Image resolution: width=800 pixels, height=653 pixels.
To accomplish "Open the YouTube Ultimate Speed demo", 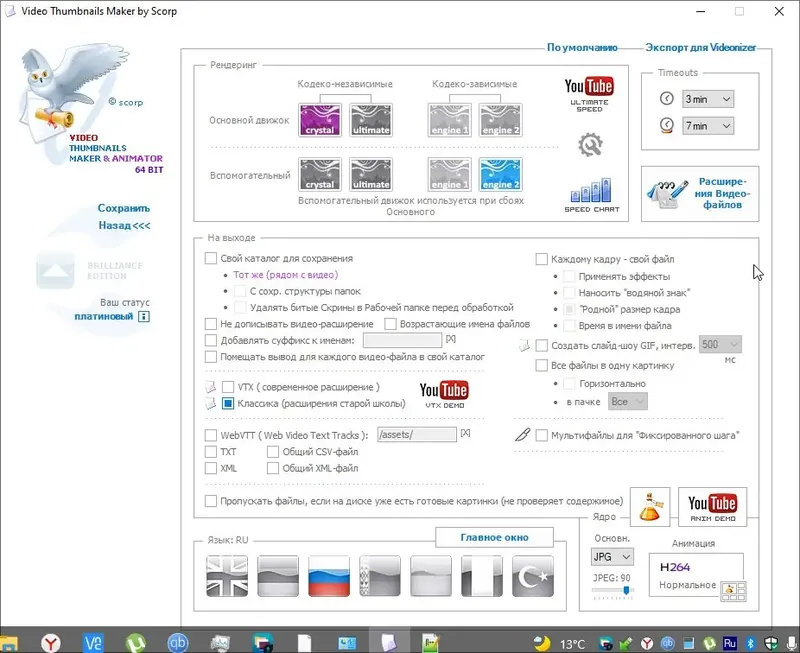I will [590, 90].
